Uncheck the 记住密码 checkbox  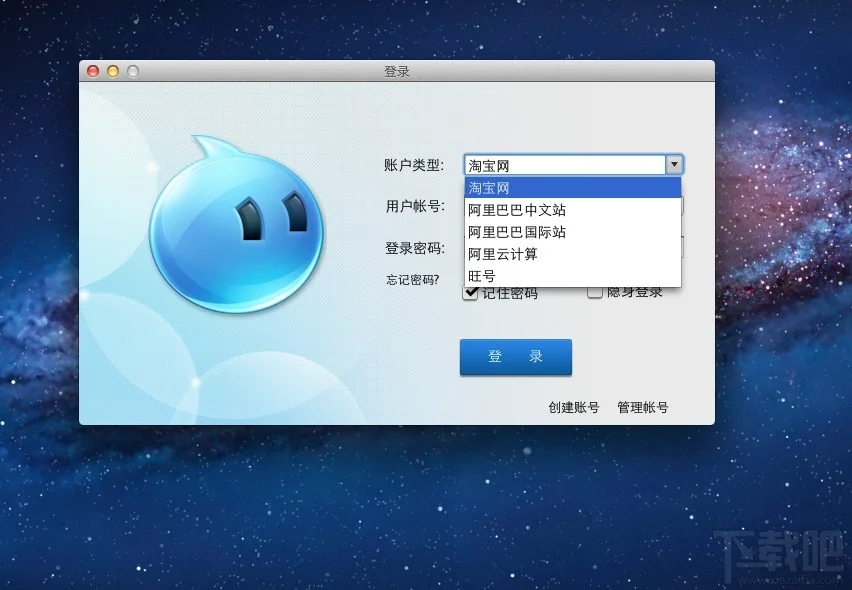coord(470,293)
